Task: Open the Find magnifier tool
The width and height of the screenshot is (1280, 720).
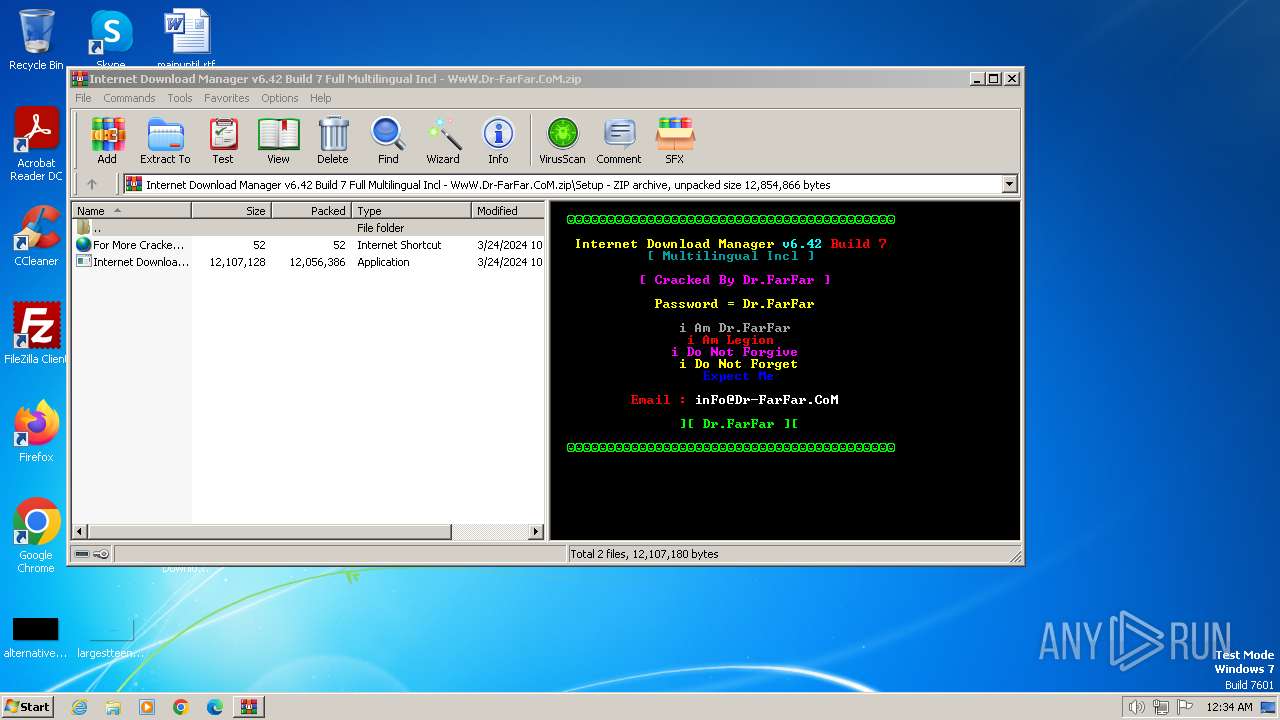Action: pos(388,141)
